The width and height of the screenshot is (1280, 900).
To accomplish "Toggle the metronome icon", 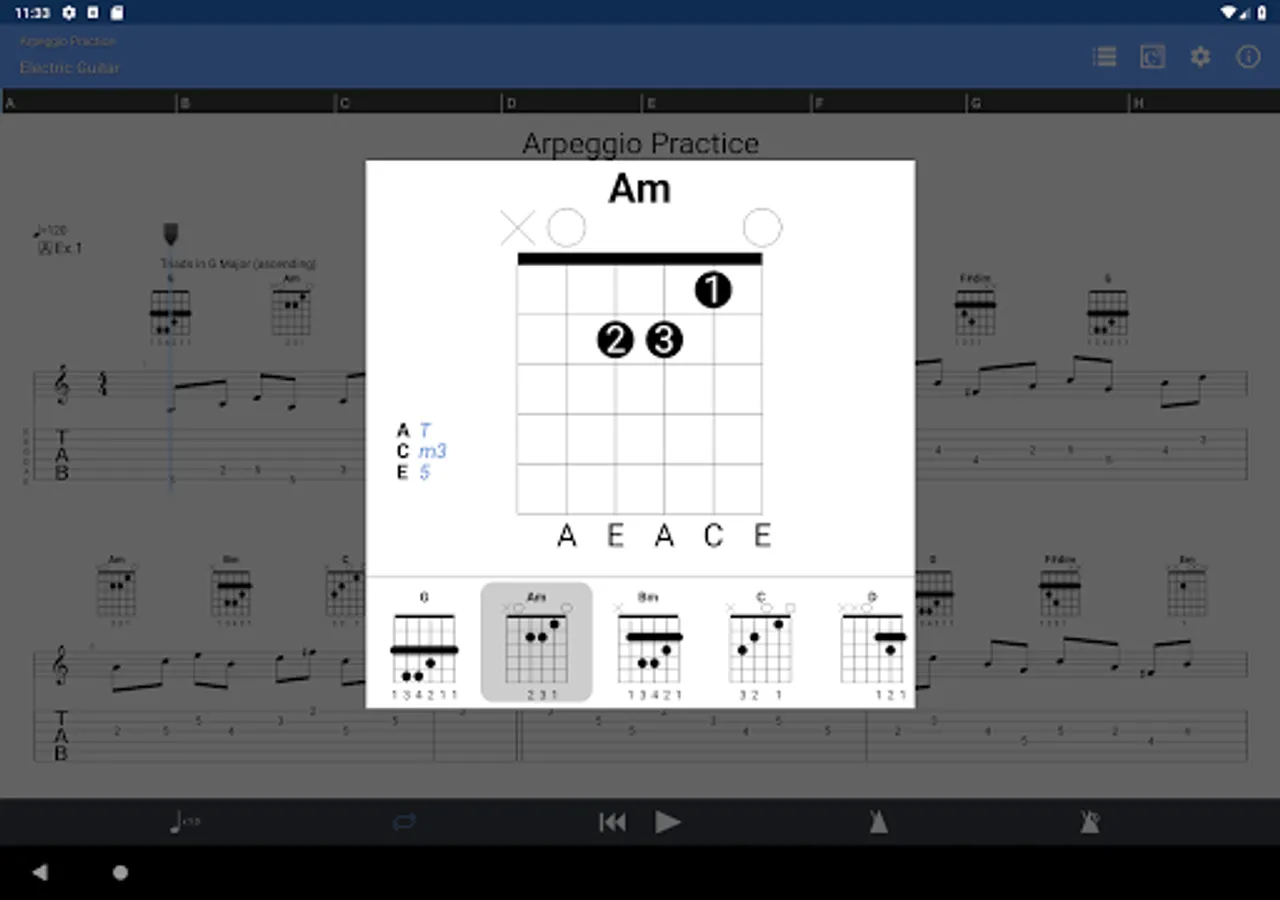I will click(878, 822).
